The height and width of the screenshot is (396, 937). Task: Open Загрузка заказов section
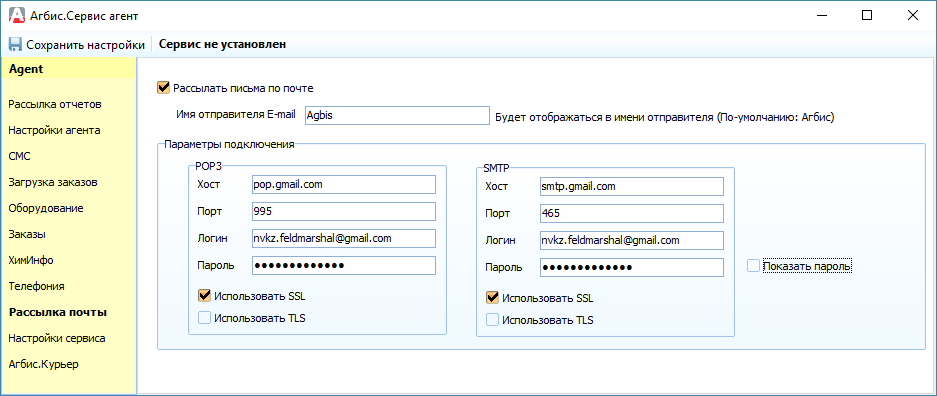pyautogui.click(x=53, y=182)
